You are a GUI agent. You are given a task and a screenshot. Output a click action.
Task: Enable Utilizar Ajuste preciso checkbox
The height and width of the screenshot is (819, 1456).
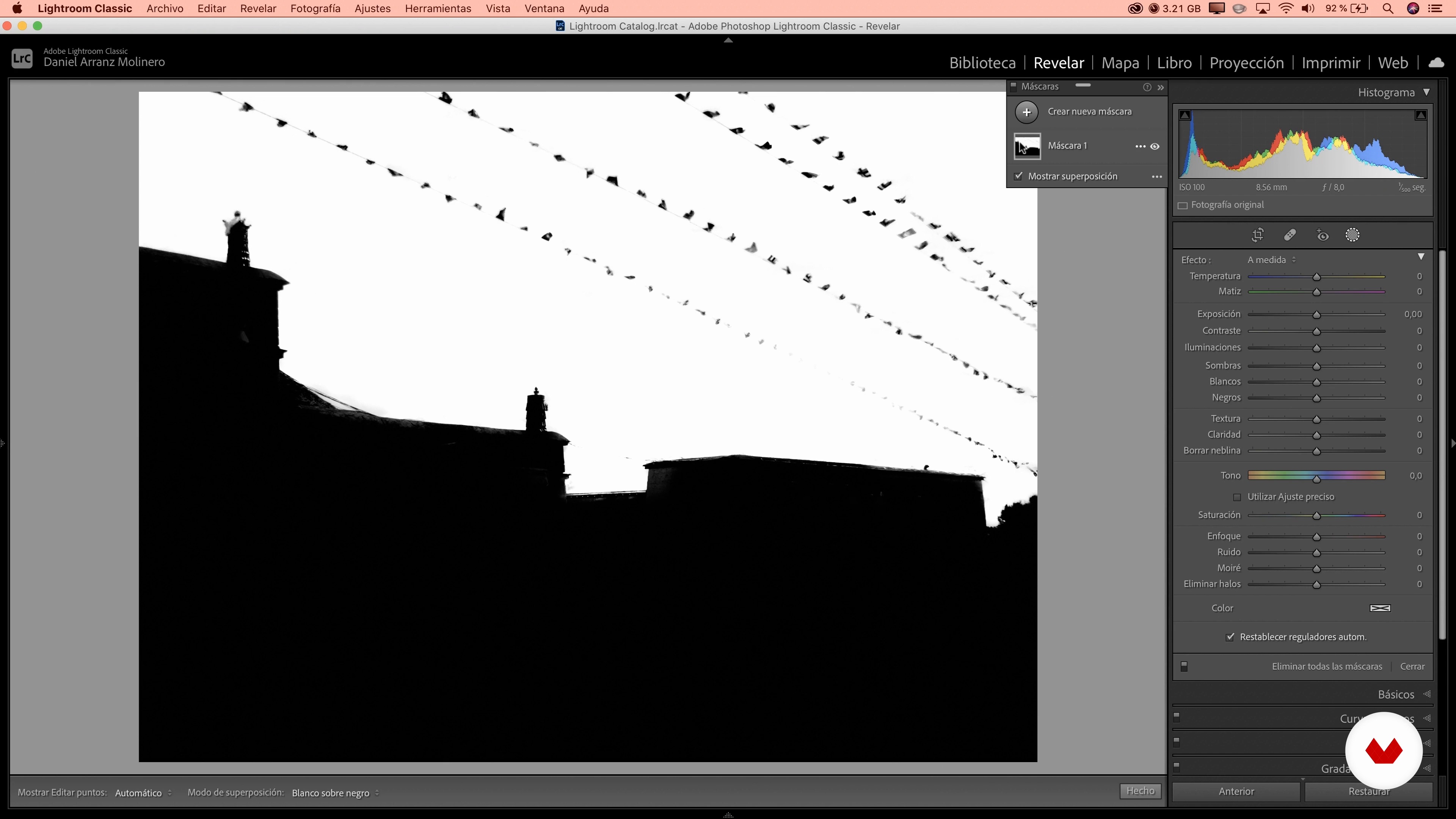[x=1237, y=497]
